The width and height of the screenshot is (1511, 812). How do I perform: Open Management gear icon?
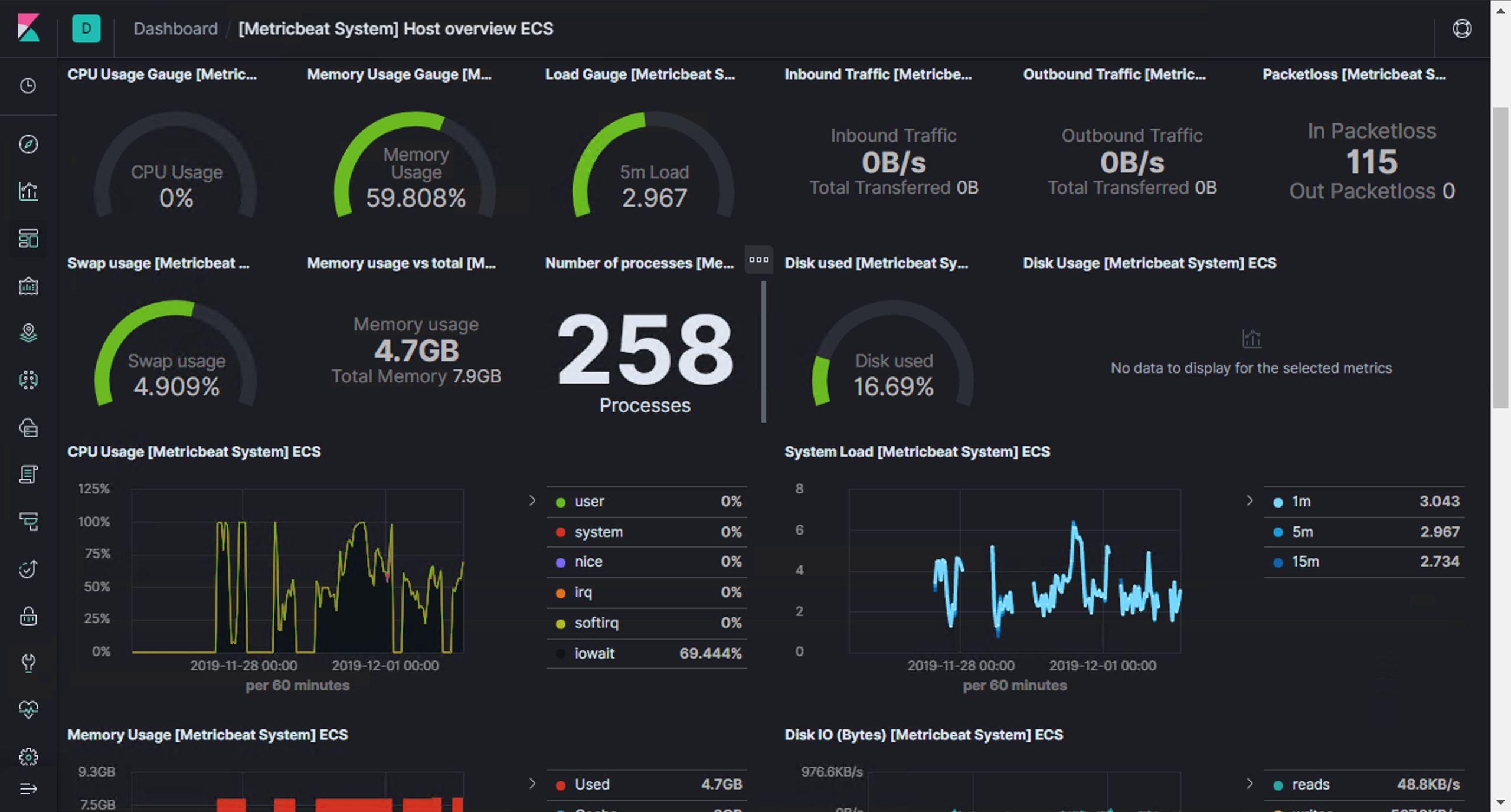click(x=28, y=757)
